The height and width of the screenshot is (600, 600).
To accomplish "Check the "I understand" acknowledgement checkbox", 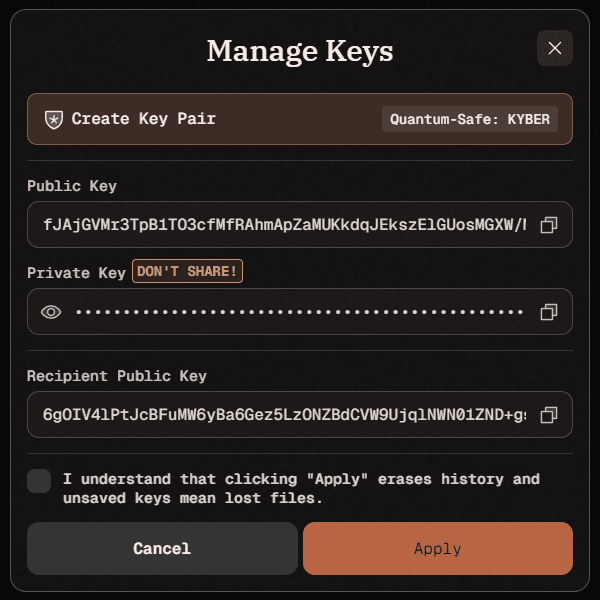I will (39, 480).
